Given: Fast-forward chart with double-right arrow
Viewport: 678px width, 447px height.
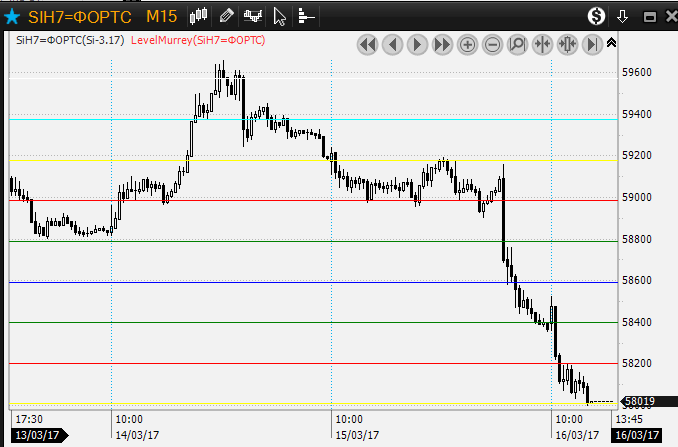Looking at the screenshot, I should click(442, 44).
